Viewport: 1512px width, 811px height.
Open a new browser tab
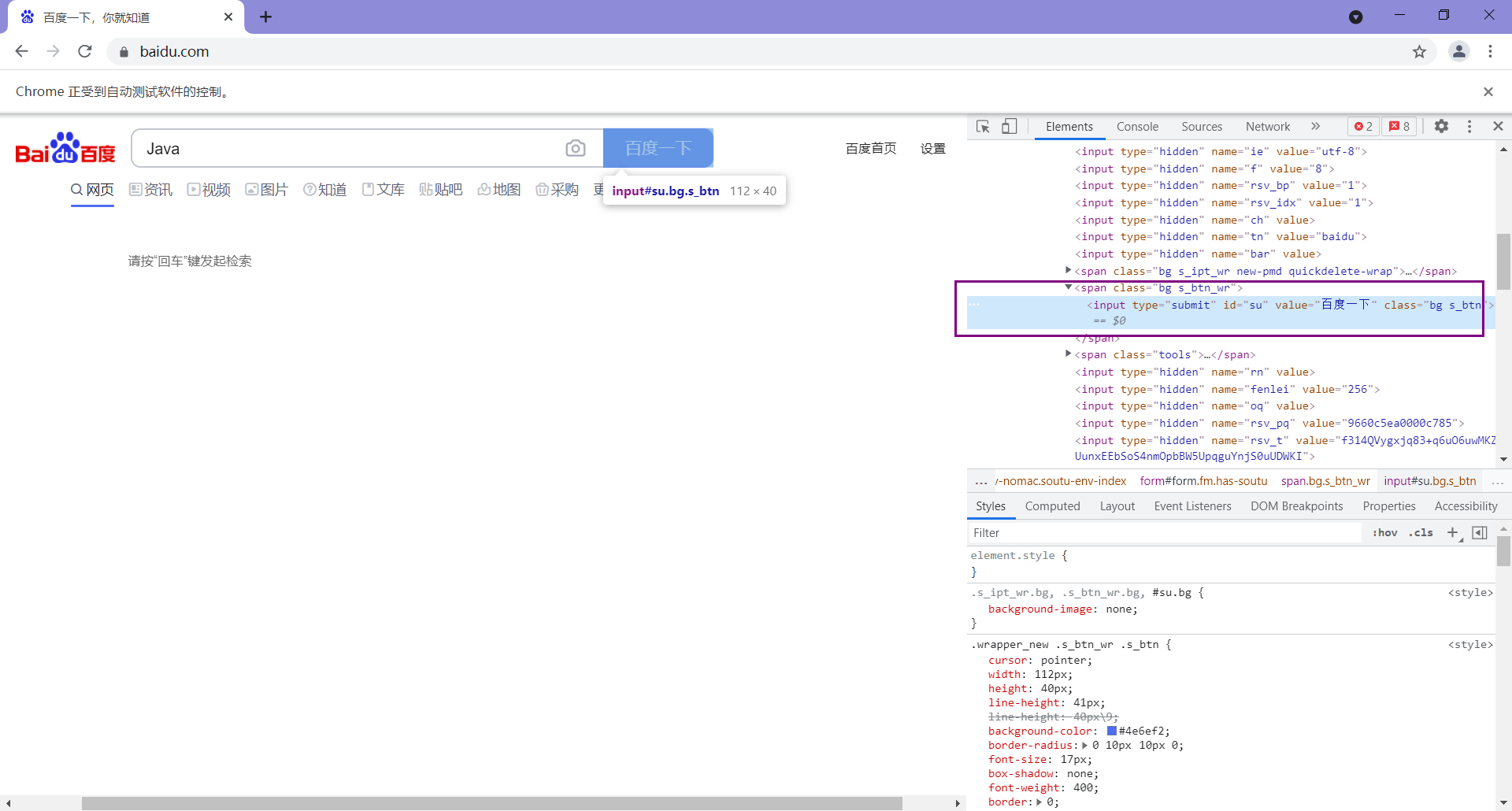pyautogui.click(x=266, y=17)
